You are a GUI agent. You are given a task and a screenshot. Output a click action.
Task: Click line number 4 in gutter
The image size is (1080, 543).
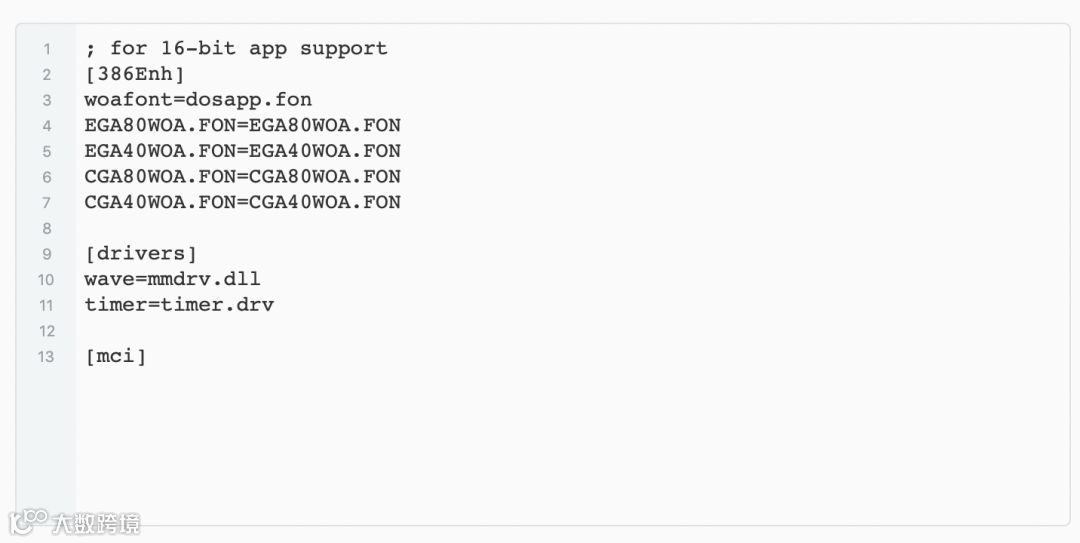(47, 126)
